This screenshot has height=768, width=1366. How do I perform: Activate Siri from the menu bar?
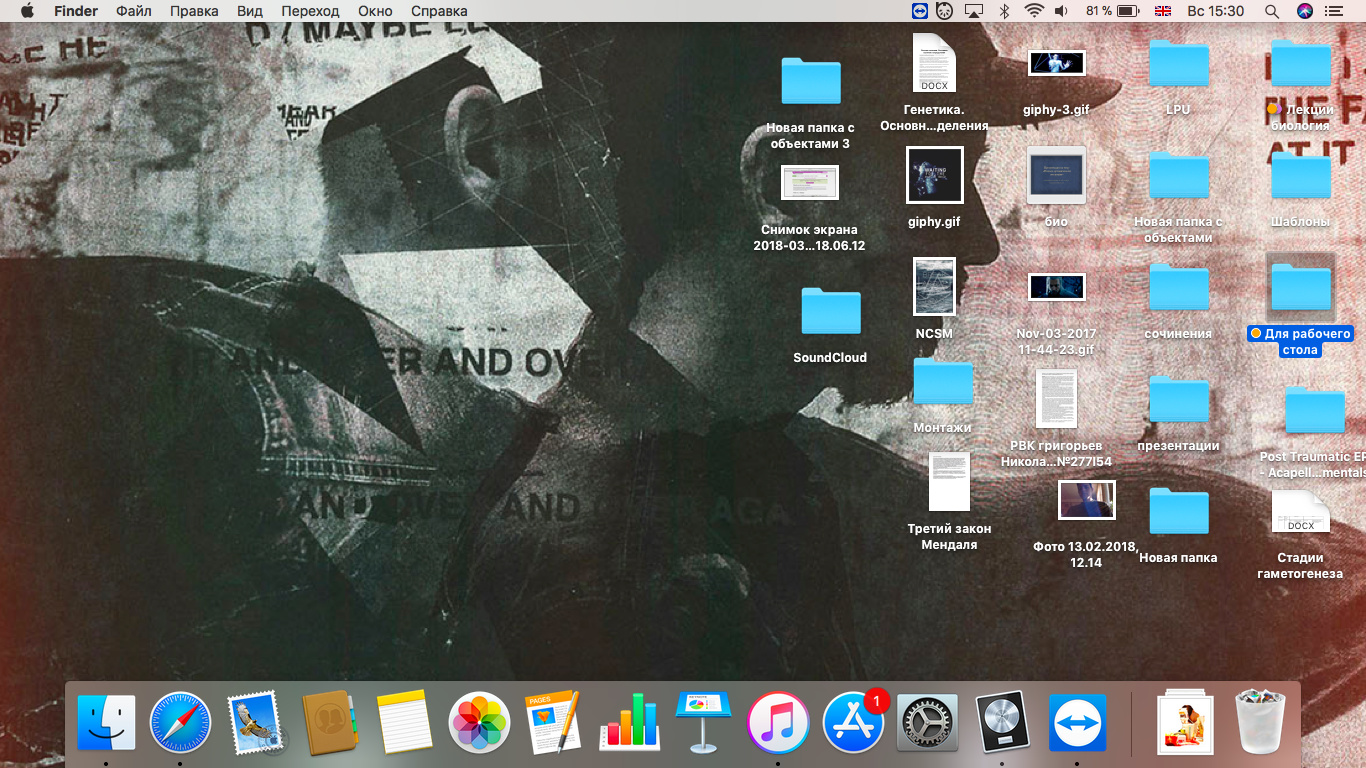tap(1304, 11)
